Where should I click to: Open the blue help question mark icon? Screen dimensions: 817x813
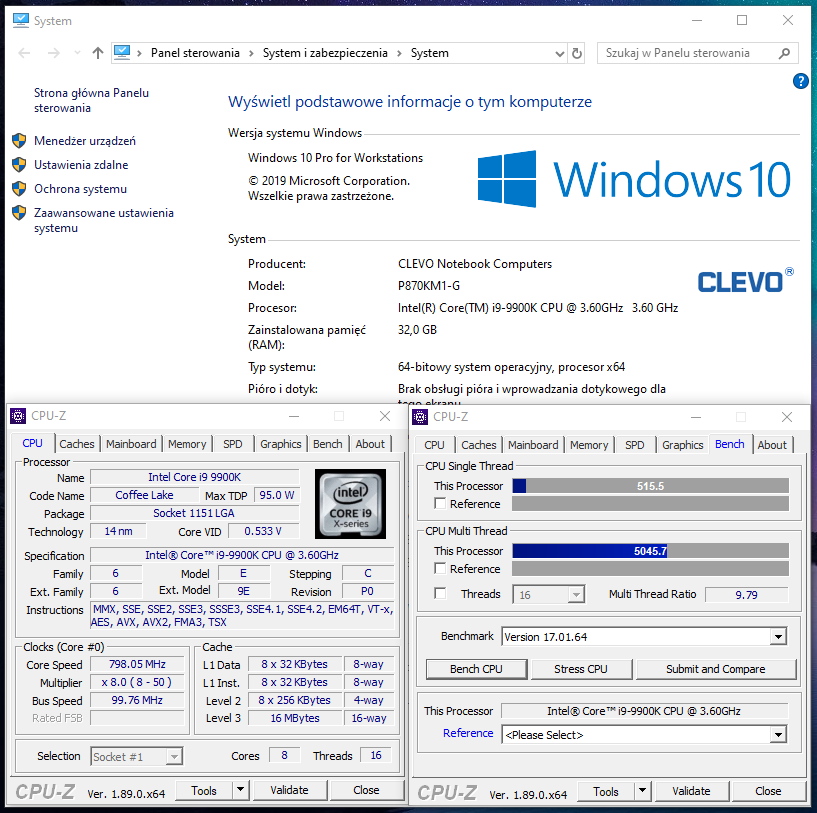point(800,81)
